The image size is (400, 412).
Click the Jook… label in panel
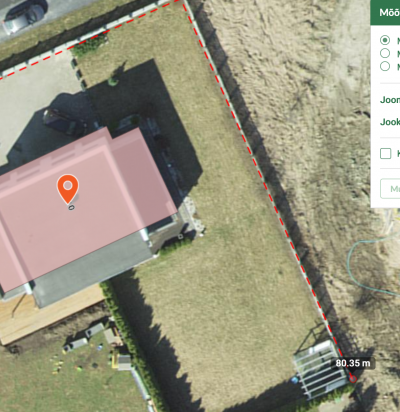pos(390,122)
